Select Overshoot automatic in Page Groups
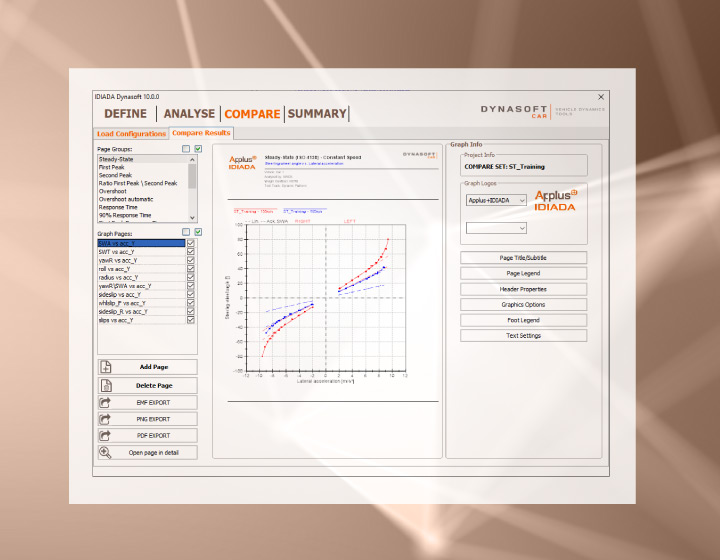The height and width of the screenshot is (560, 720). 143,199
